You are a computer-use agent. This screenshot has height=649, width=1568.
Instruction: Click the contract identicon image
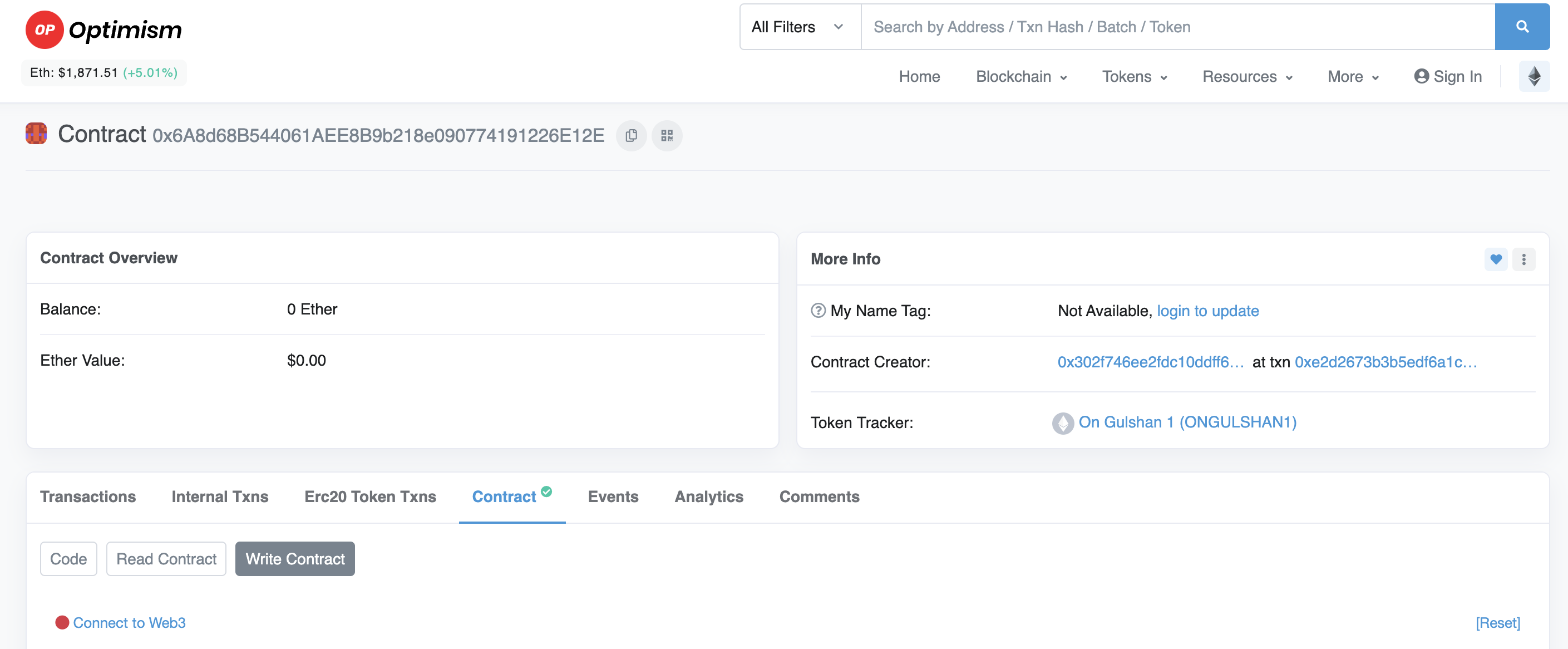pos(37,134)
